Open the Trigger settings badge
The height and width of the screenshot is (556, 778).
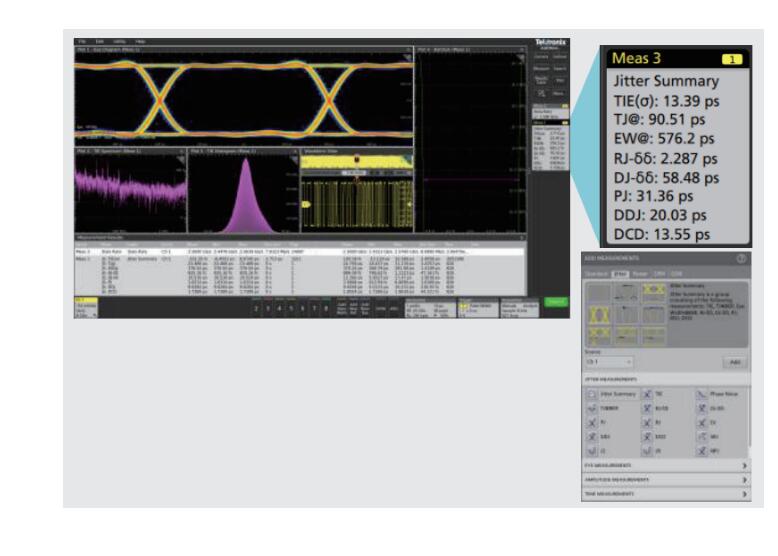478,308
